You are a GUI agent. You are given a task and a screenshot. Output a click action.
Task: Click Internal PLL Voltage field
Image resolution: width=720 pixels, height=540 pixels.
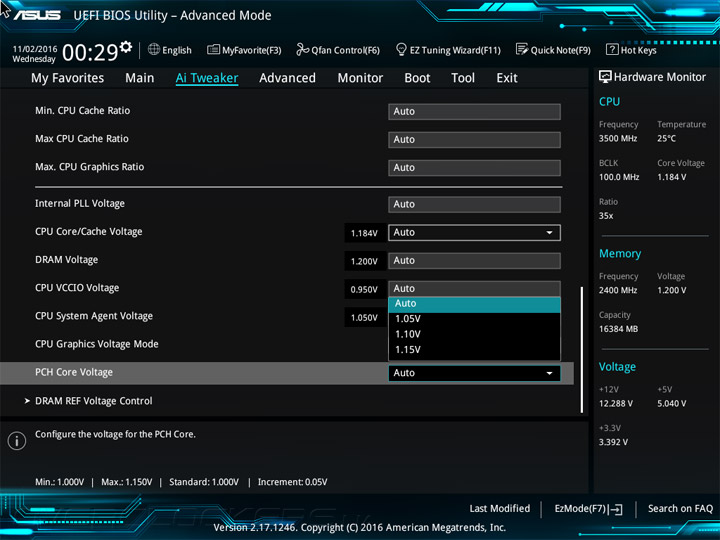(x=474, y=204)
